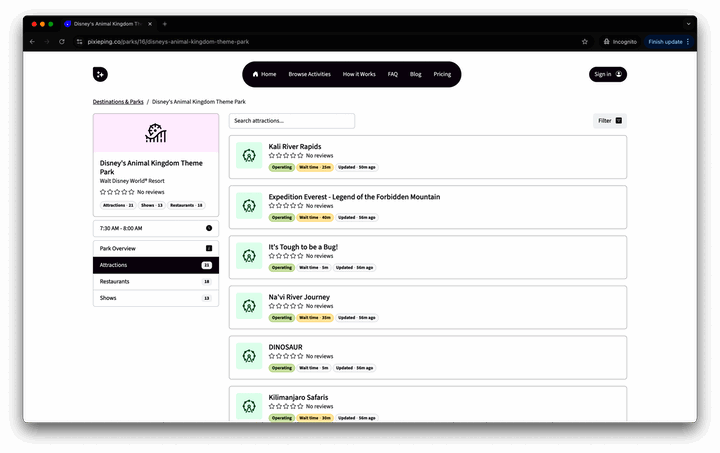Click the Search attractions input field
This screenshot has width=720, height=453.
pyautogui.click(x=291, y=121)
